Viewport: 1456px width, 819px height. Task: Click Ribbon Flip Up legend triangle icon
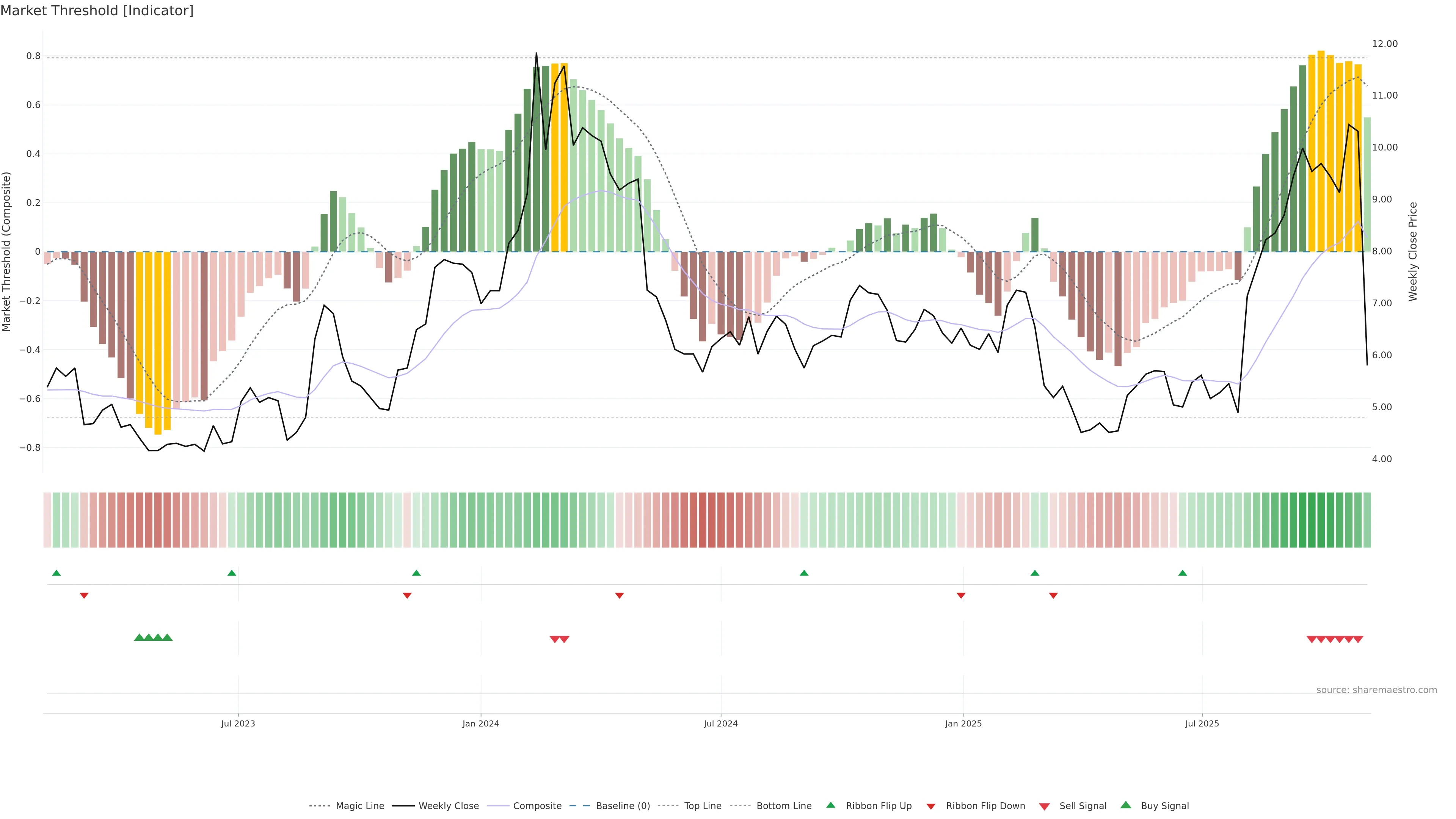(x=830, y=805)
